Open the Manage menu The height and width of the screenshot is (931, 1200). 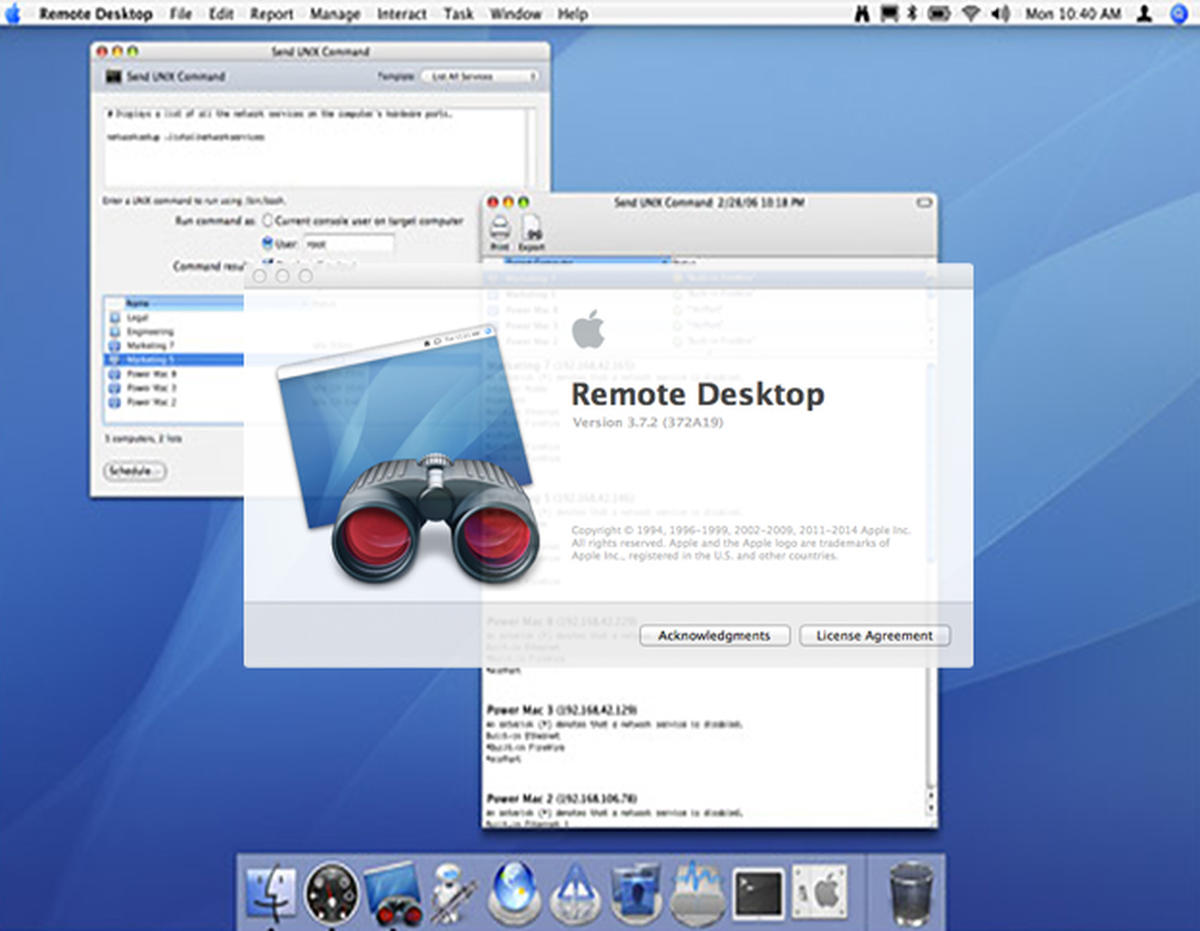point(335,14)
